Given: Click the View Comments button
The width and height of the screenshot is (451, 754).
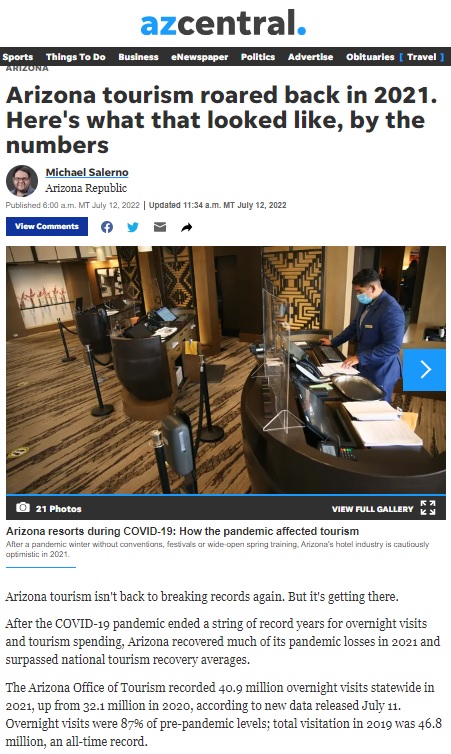Looking at the screenshot, I should 47,226.
